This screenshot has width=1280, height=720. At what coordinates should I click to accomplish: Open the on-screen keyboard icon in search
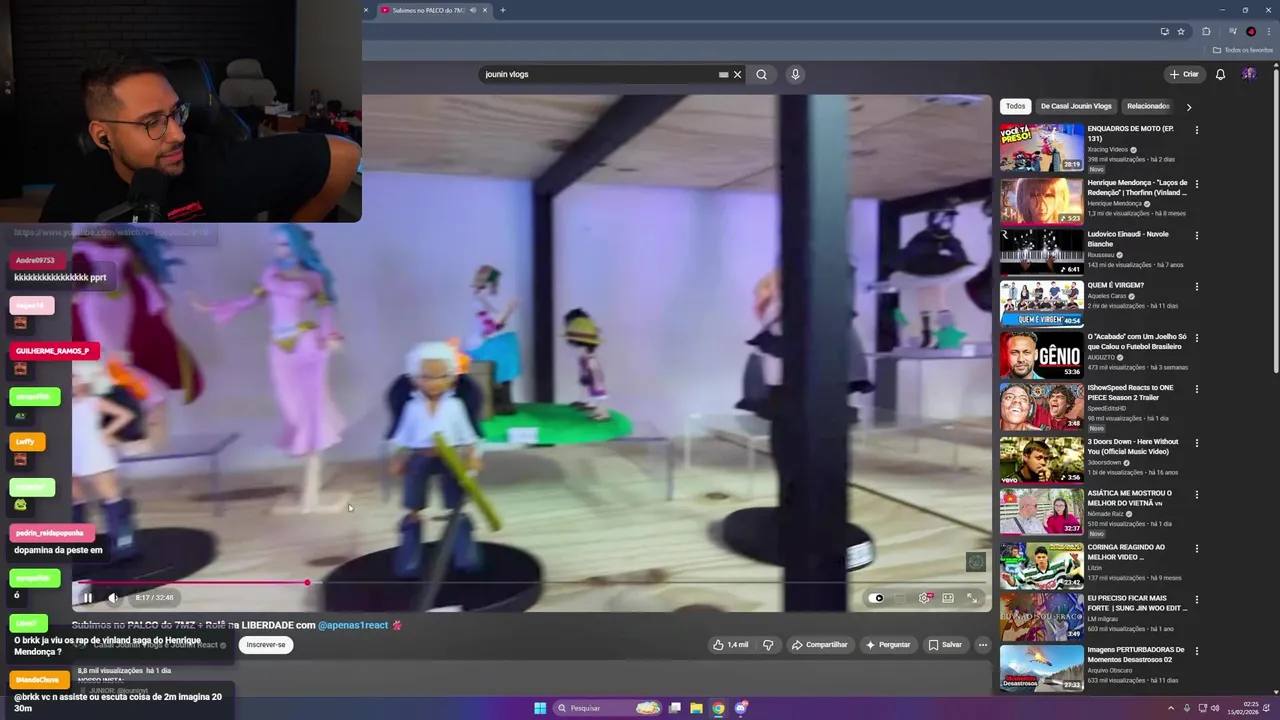pyautogui.click(x=723, y=74)
